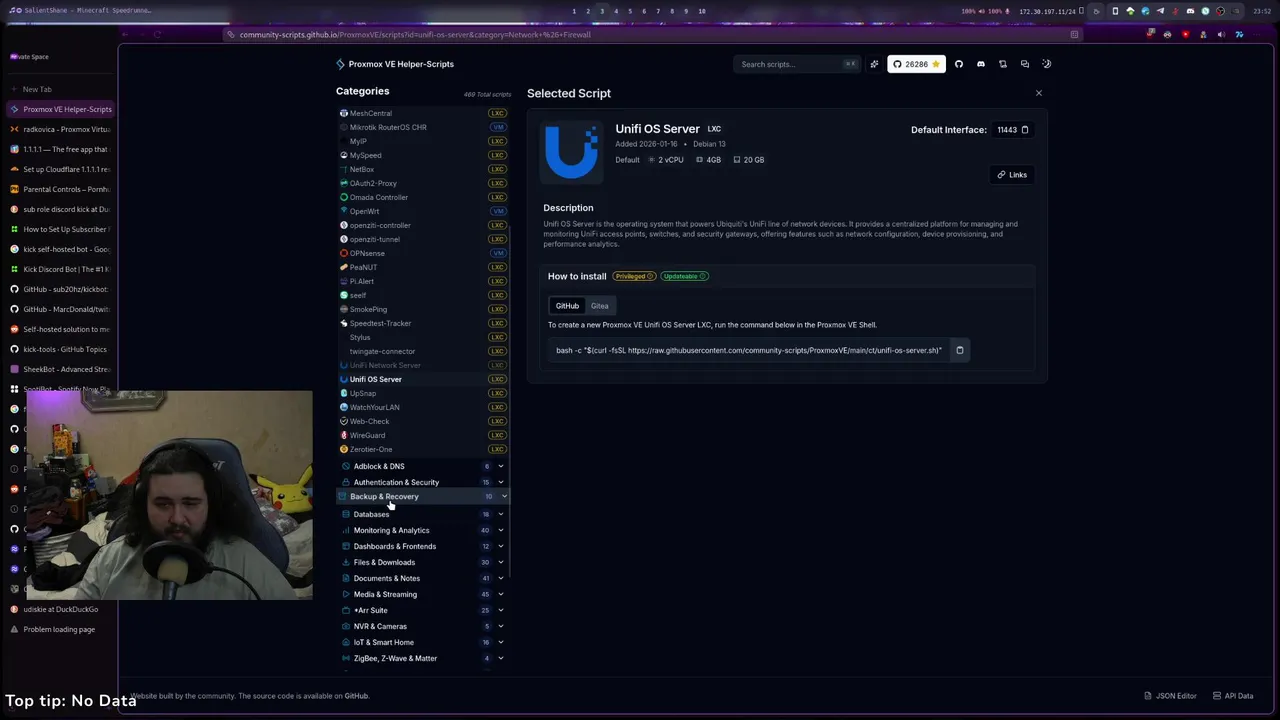This screenshot has width=1280, height=720.
Task: Expand the Files & Downloads category
Action: point(424,562)
